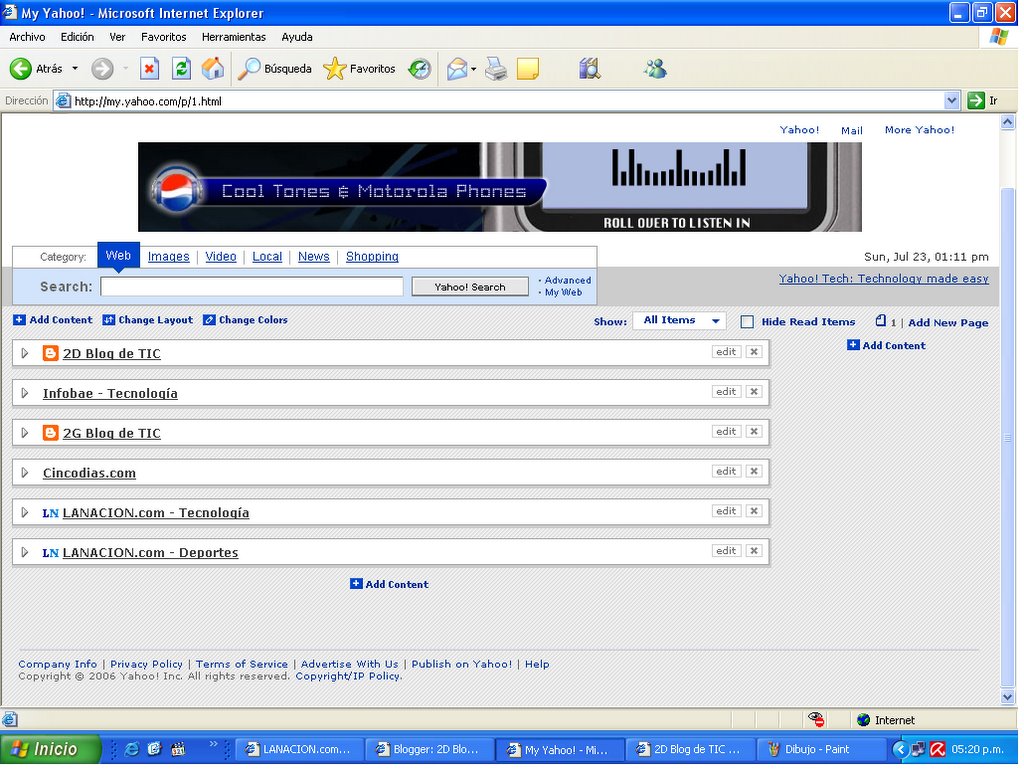Image resolution: width=1024 pixels, height=773 pixels.
Task: Remove LANACION.com - Deportes module with X
Action: [754, 551]
